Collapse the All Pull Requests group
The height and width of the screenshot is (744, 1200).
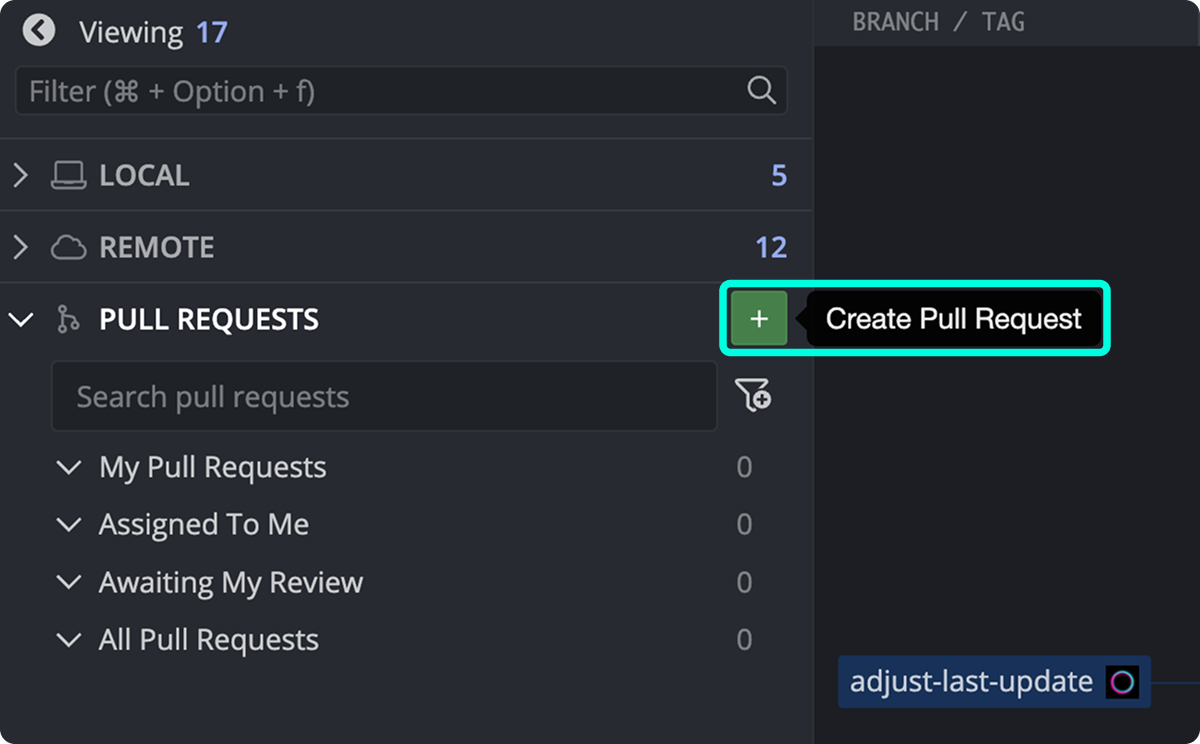(x=68, y=639)
